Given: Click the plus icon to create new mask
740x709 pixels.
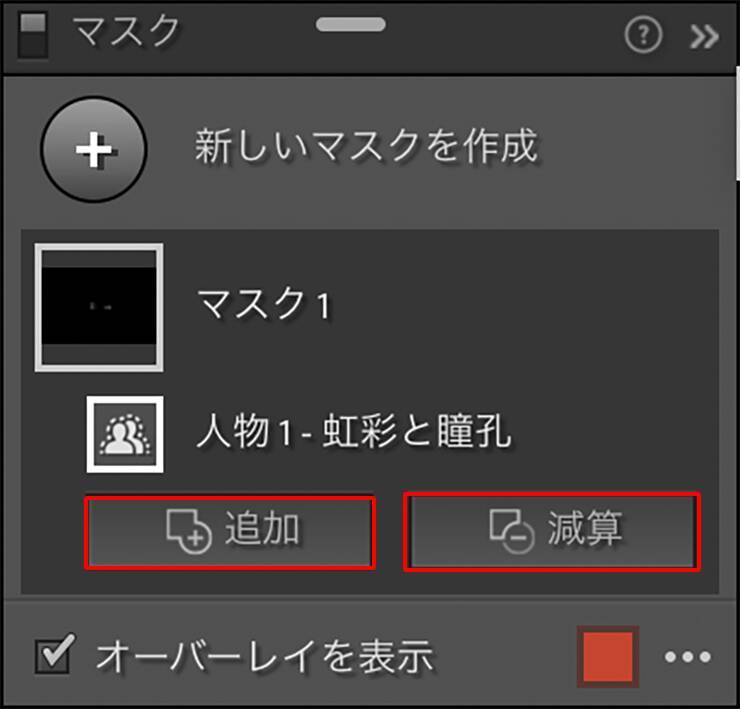Looking at the screenshot, I should tap(94, 149).
